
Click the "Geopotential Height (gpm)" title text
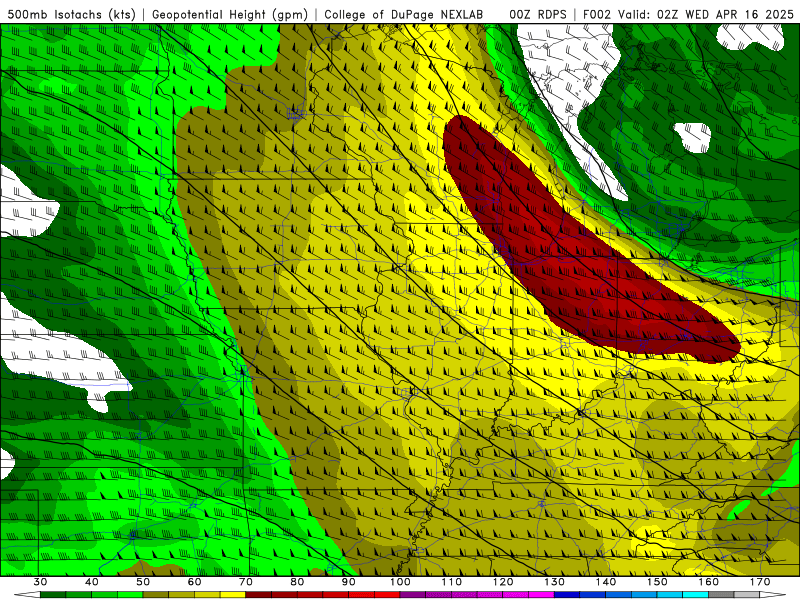point(230,14)
